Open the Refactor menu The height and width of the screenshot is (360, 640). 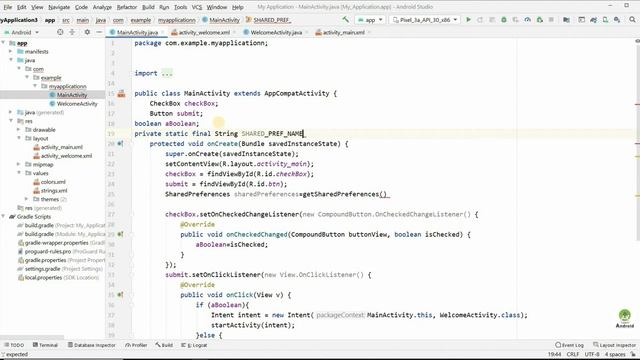(x=127, y=7)
